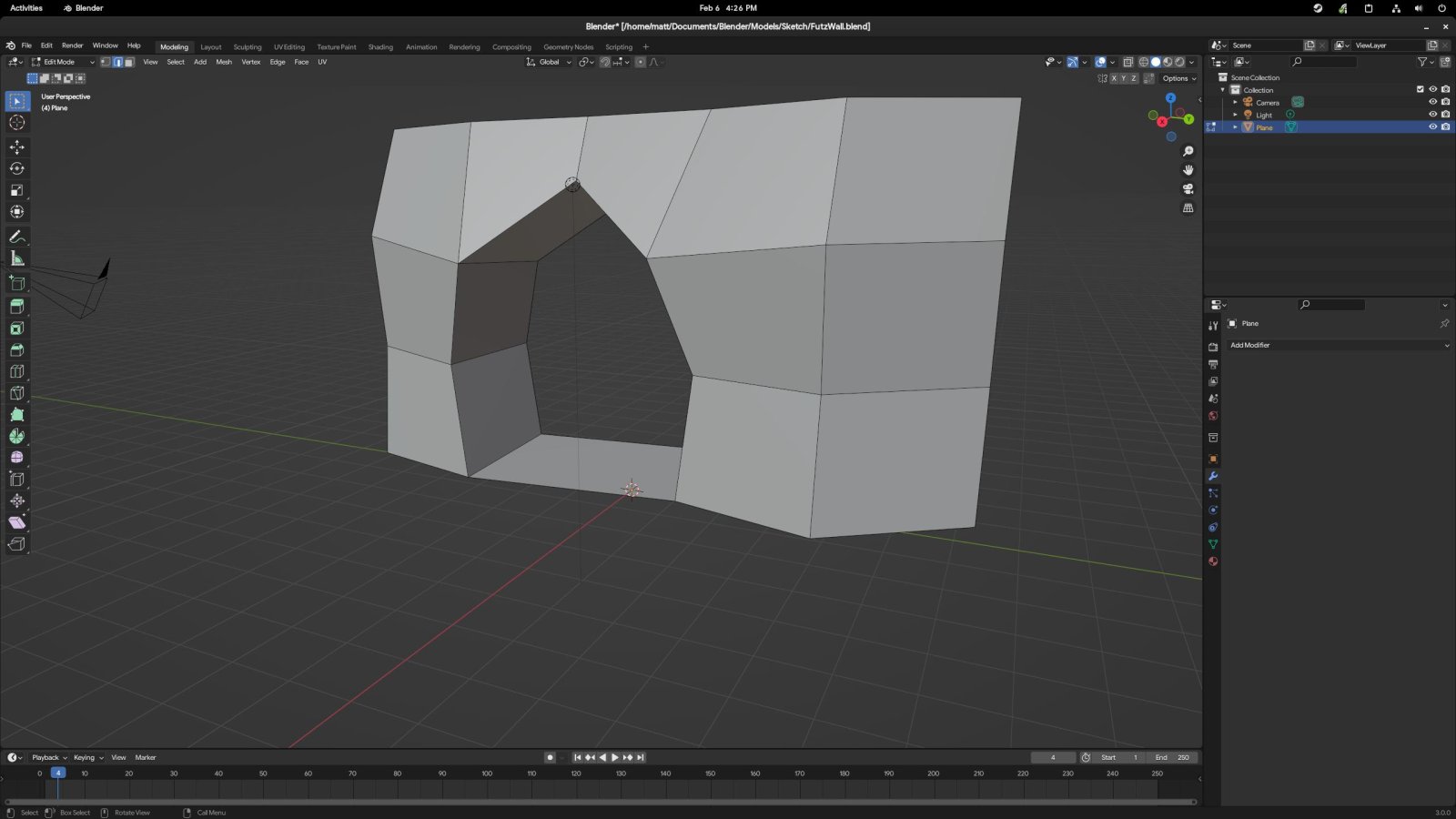Switch to UV Editing workspace tab

tap(289, 46)
